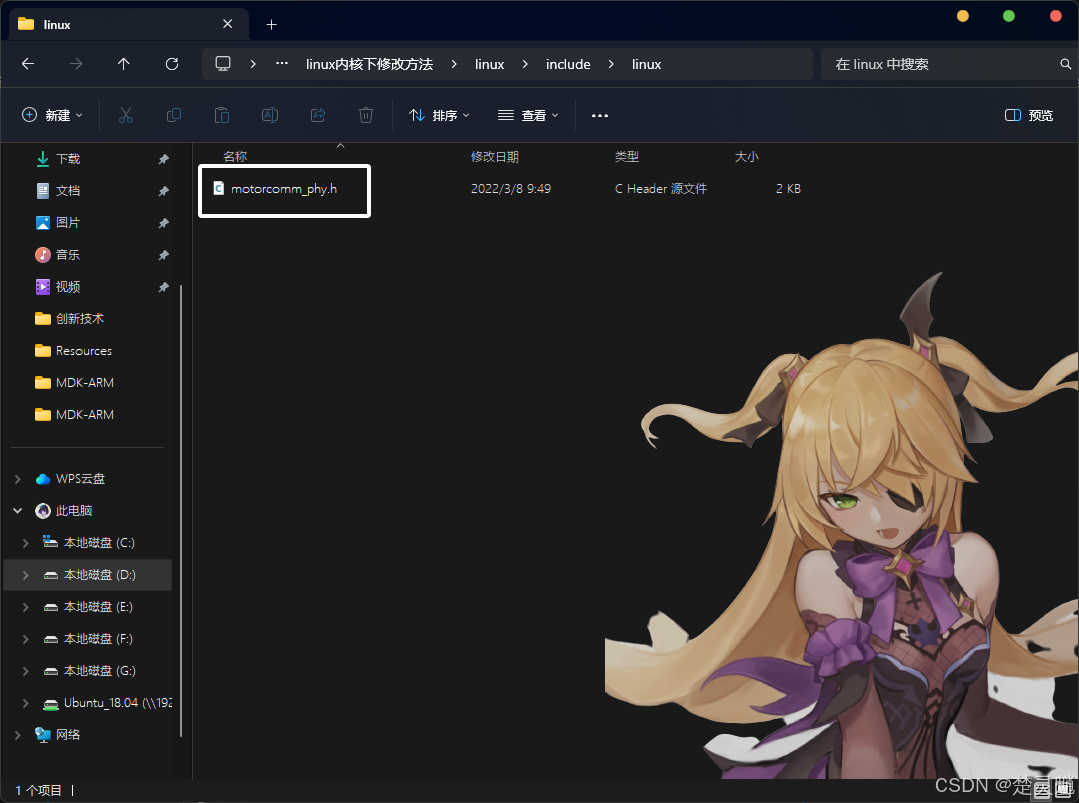Unpin 下载 using its pin icon
This screenshot has width=1079, height=803.
tap(164, 159)
